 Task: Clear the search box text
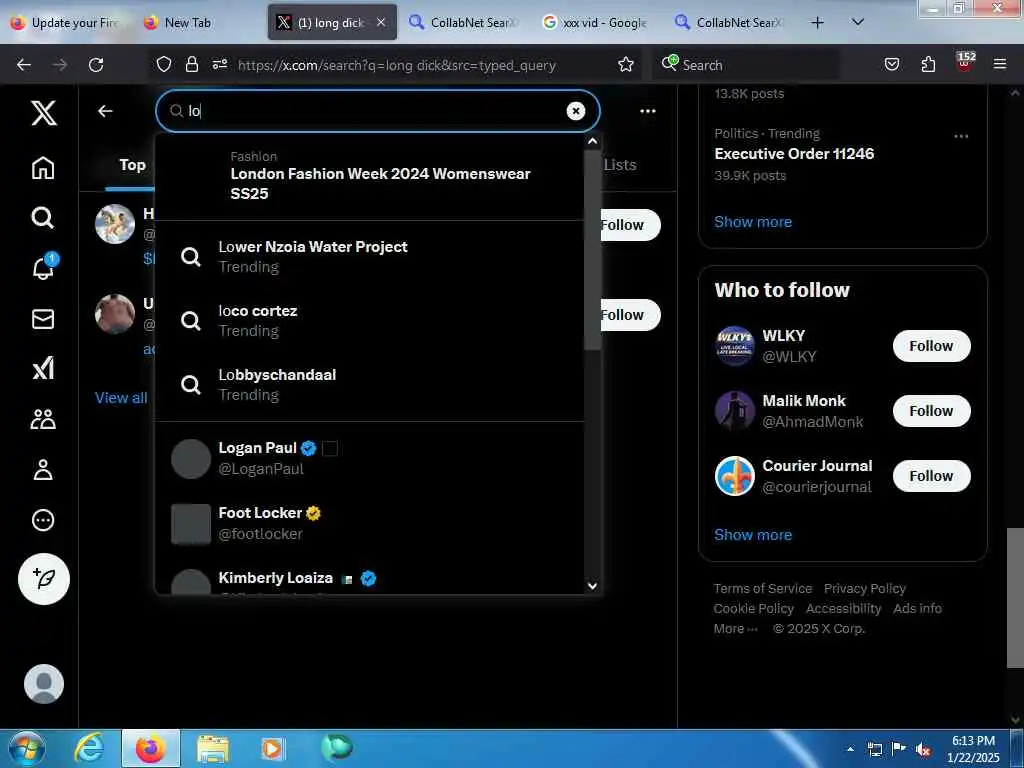(x=575, y=111)
